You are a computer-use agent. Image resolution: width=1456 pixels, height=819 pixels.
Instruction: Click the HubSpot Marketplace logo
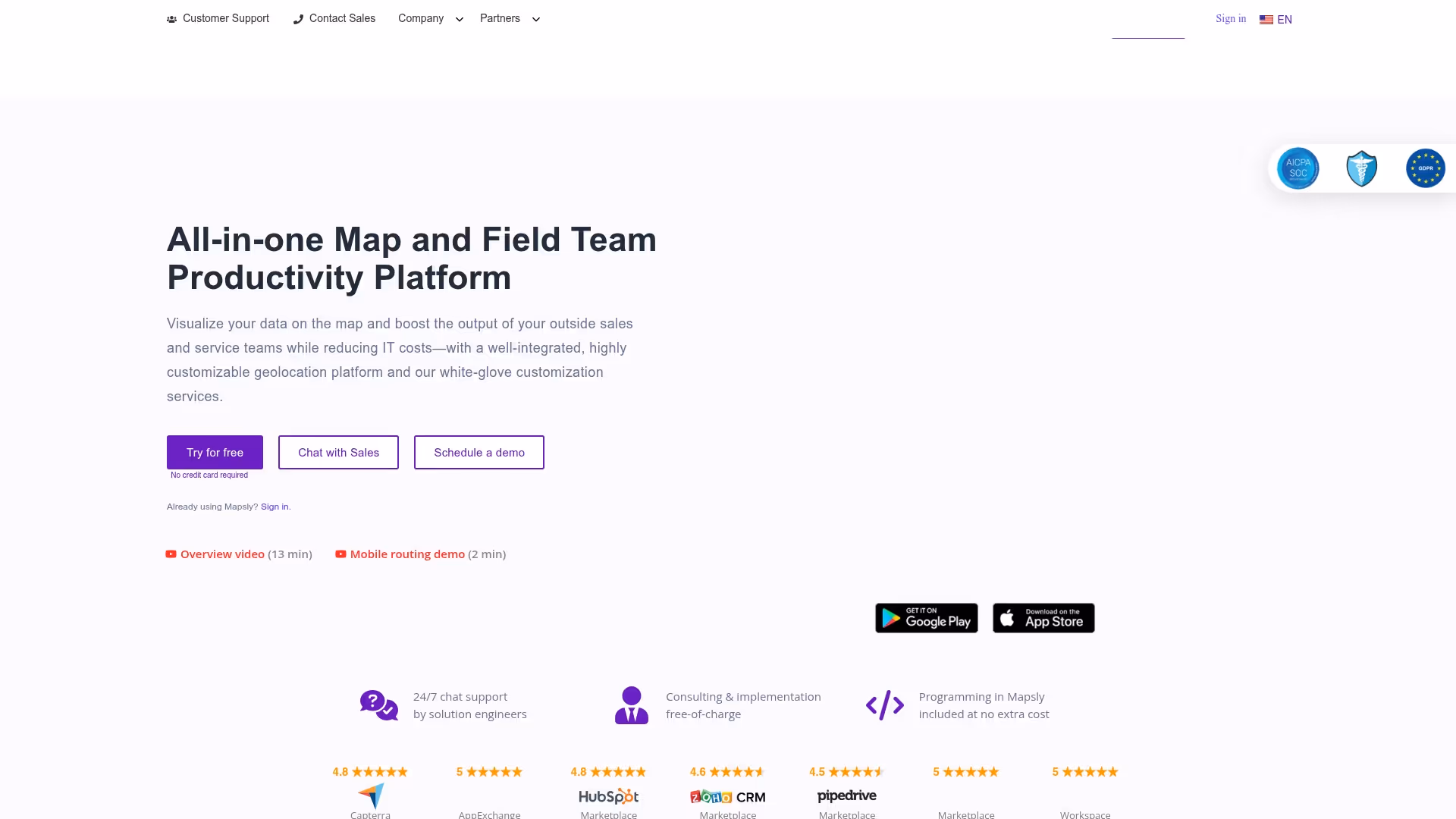coord(608,795)
